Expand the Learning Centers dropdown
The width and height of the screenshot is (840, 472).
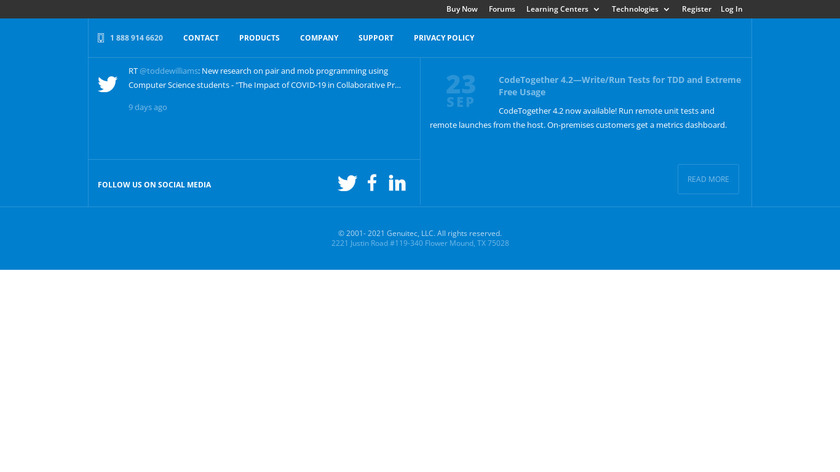(x=562, y=9)
